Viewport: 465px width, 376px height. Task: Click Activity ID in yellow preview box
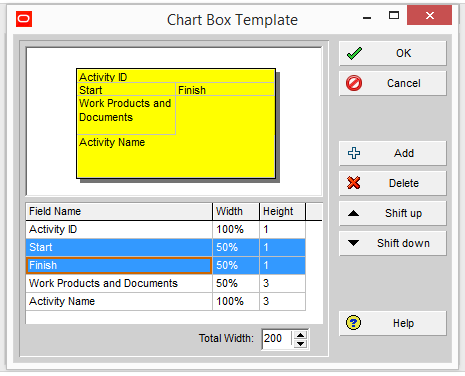tap(176, 76)
